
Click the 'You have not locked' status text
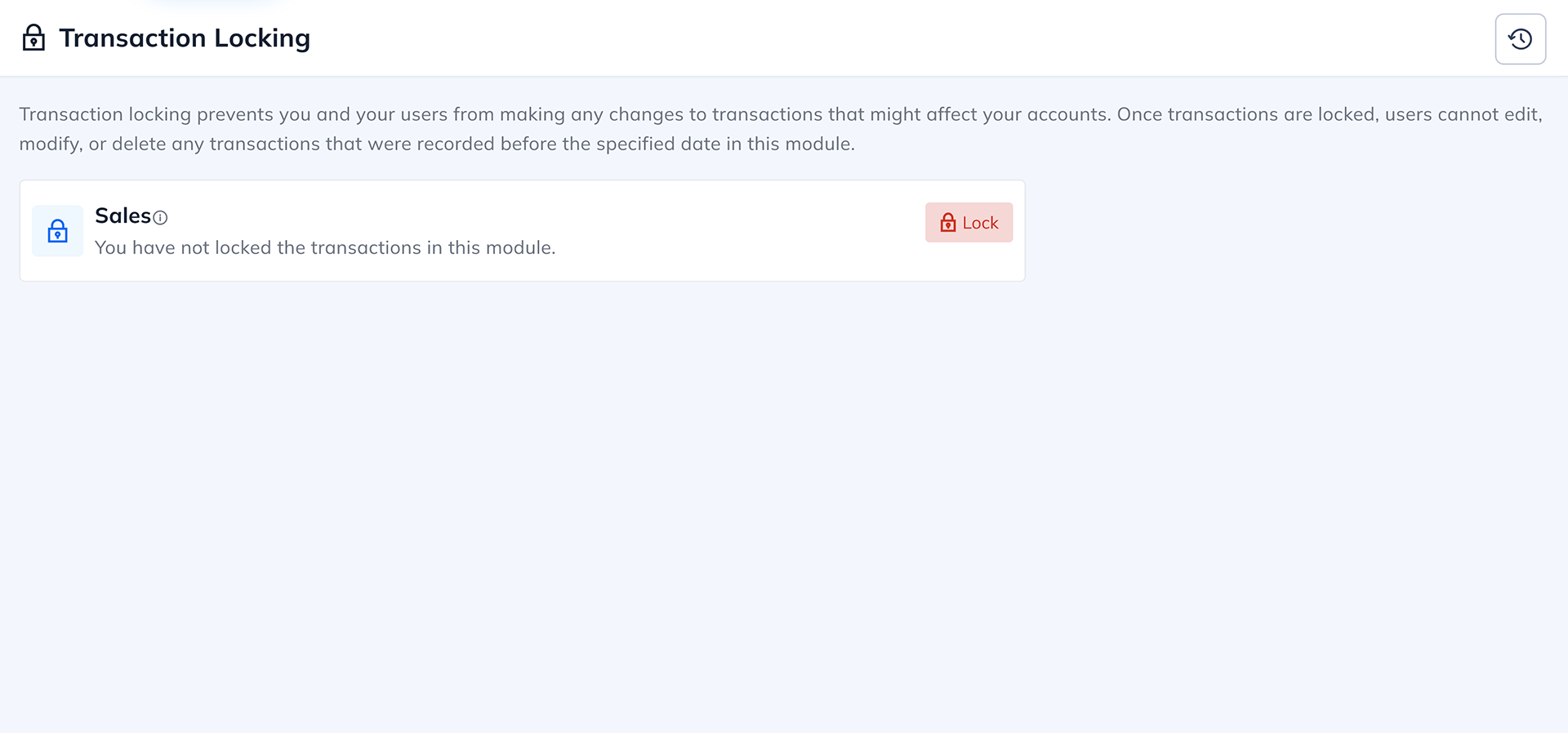[324, 247]
